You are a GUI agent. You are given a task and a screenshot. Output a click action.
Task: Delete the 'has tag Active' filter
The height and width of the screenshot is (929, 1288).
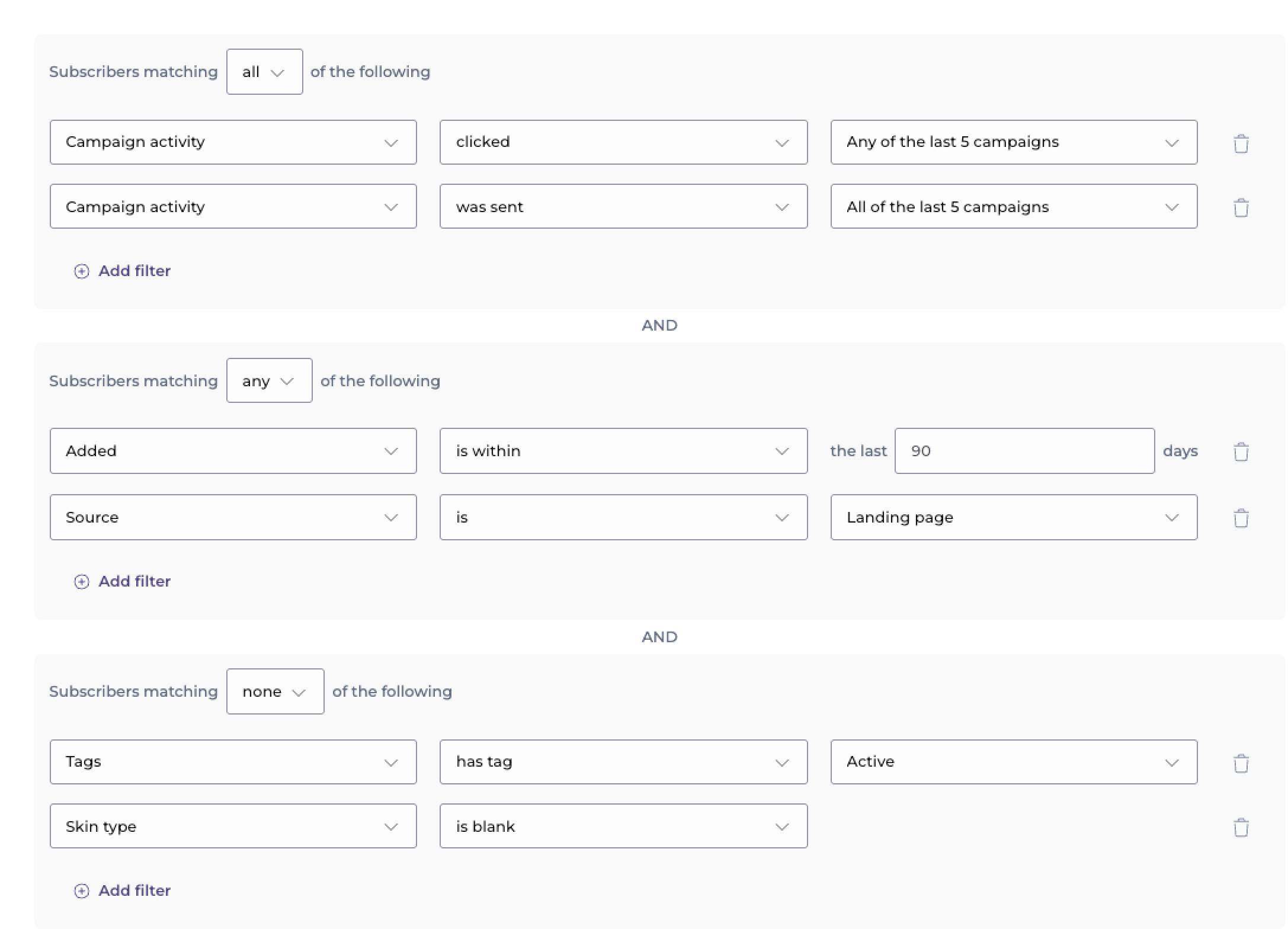pyautogui.click(x=1241, y=763)
